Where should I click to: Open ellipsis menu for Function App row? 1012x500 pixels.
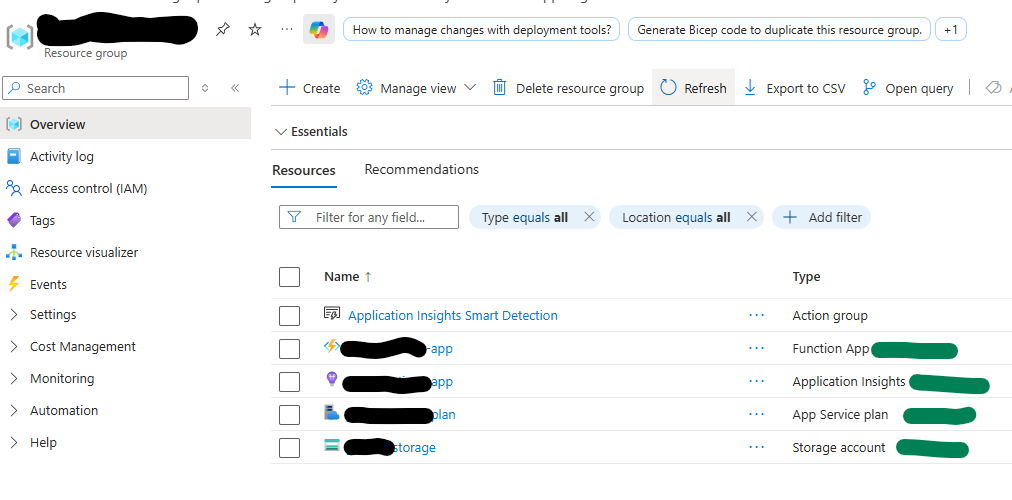point(756,348)
